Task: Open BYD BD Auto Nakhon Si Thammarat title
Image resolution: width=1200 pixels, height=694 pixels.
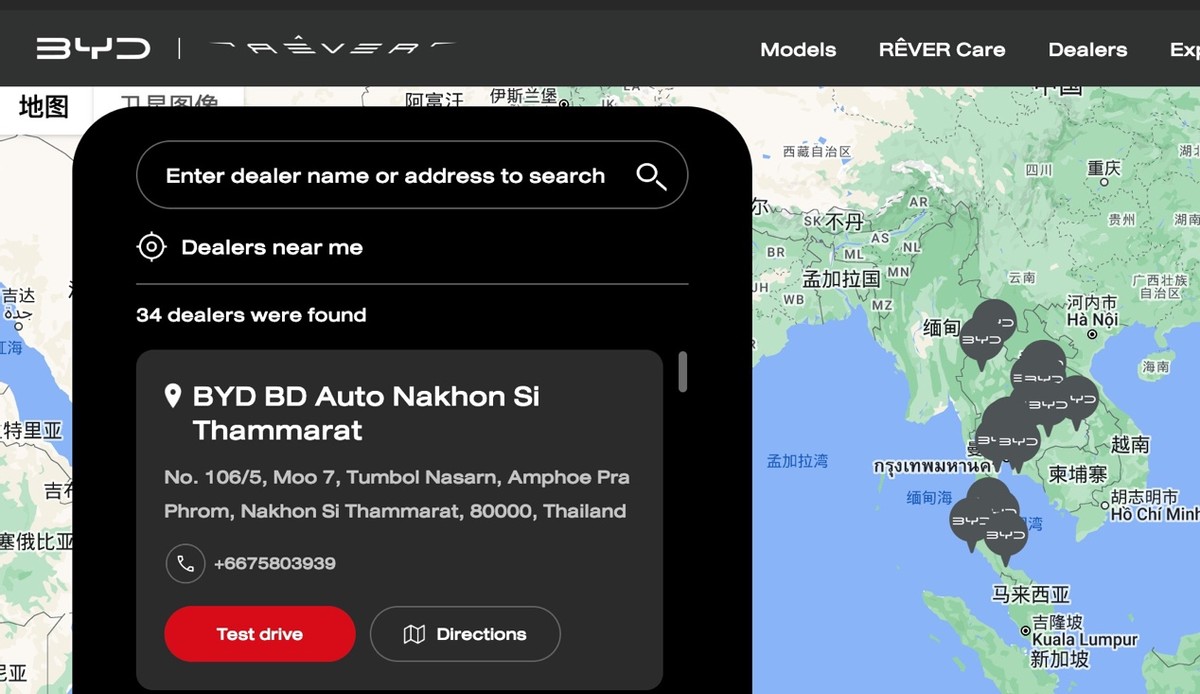Action: pyautogui.click(x=366, y=413)
